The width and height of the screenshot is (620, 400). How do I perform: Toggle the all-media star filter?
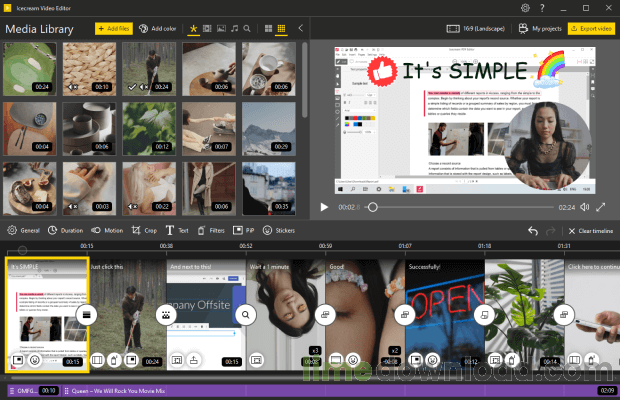pos(193,29)
